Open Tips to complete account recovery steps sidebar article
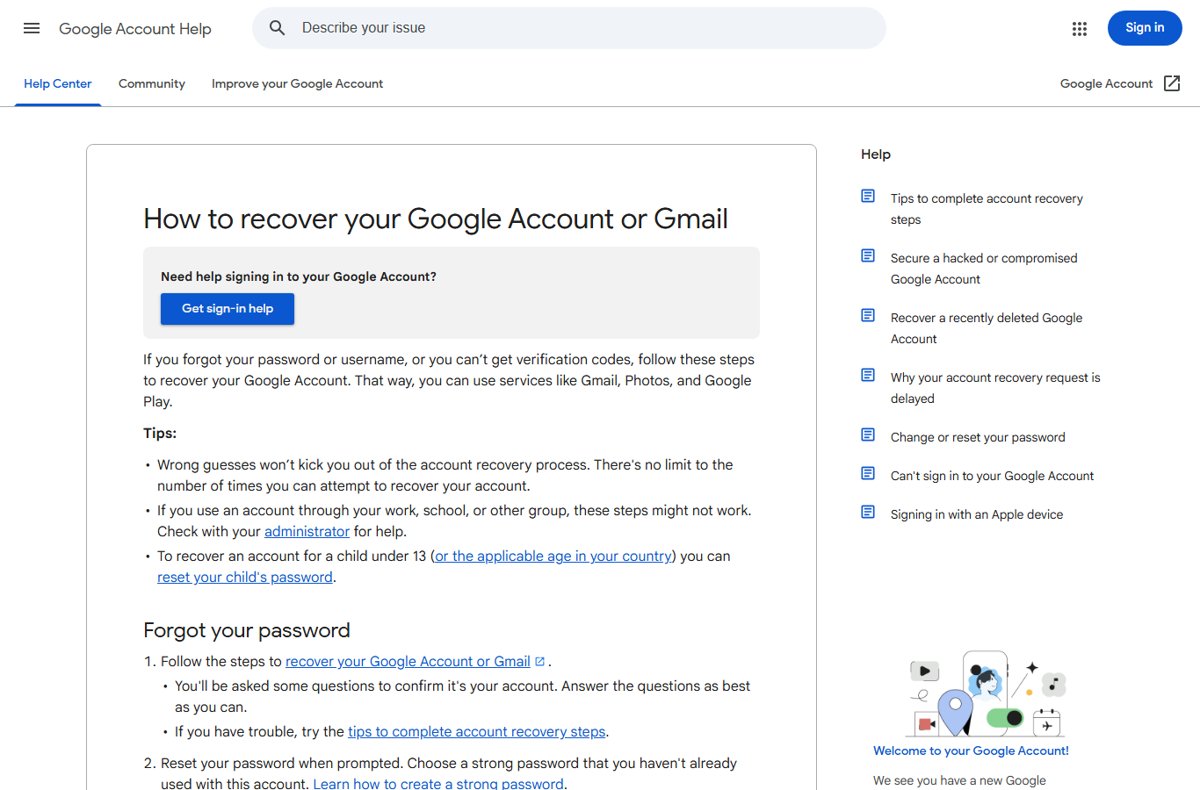 coord(987,209)
